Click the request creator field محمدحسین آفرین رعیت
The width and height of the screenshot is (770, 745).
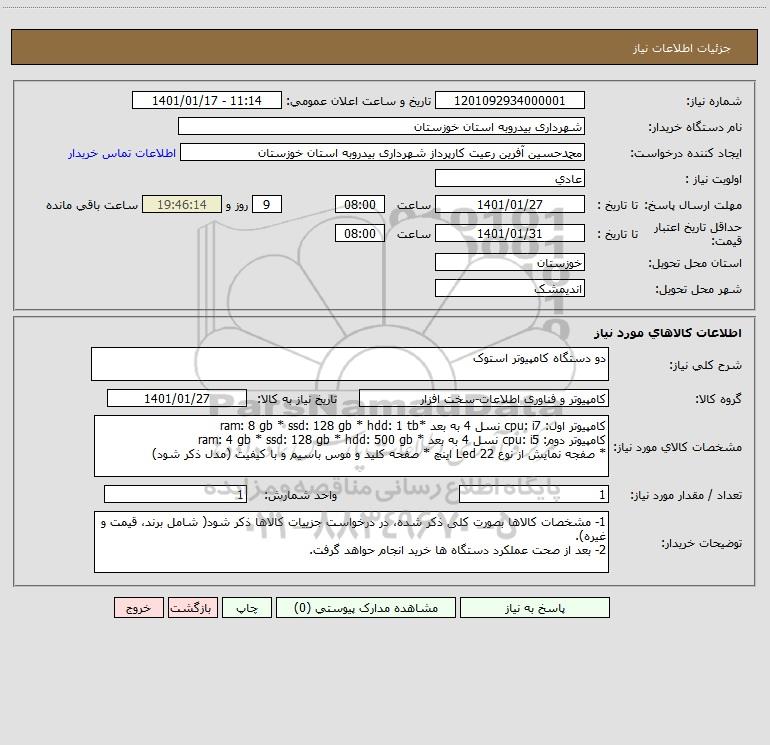[382, 153]
